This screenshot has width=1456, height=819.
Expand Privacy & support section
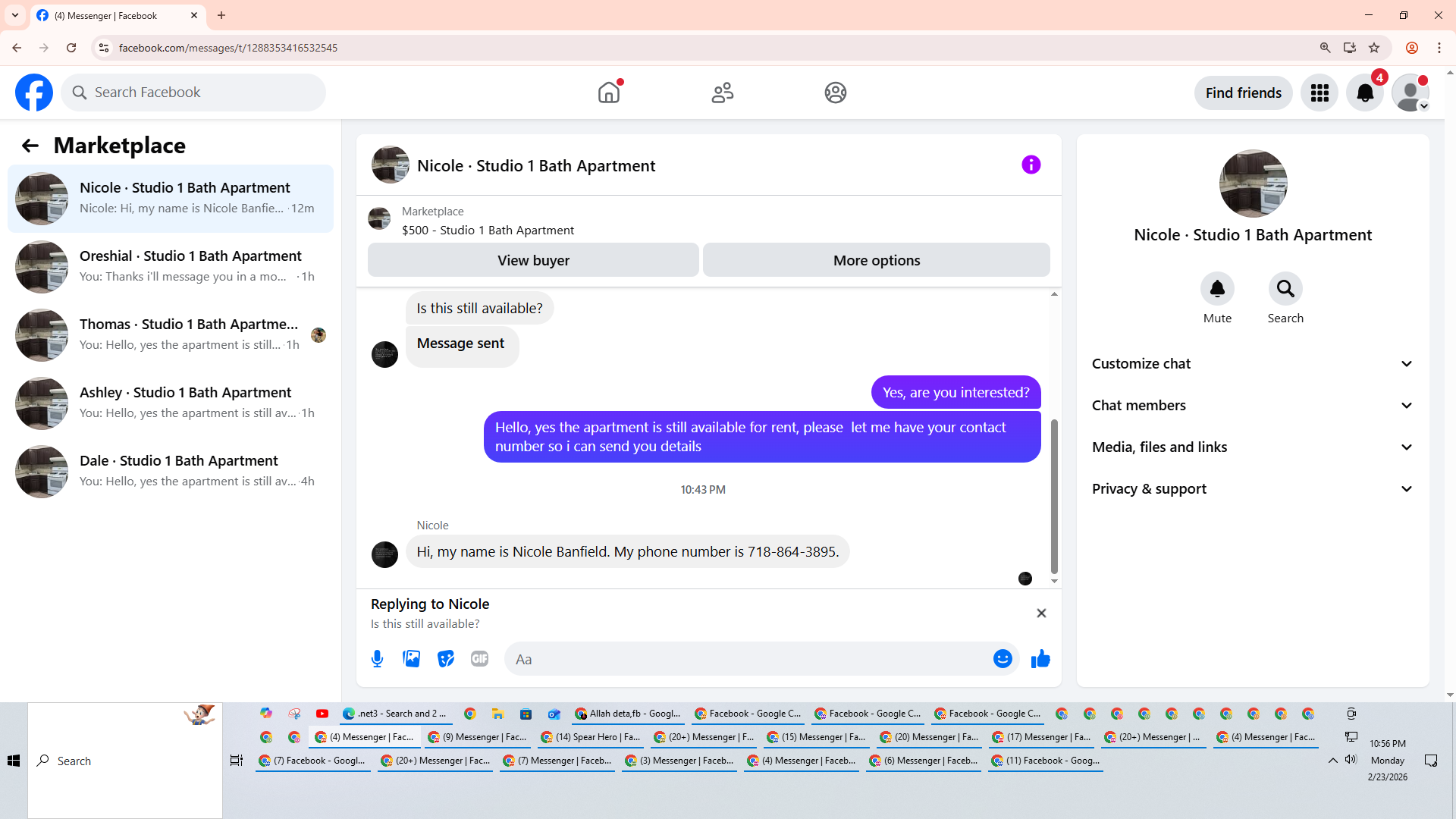coord(1253,489)
